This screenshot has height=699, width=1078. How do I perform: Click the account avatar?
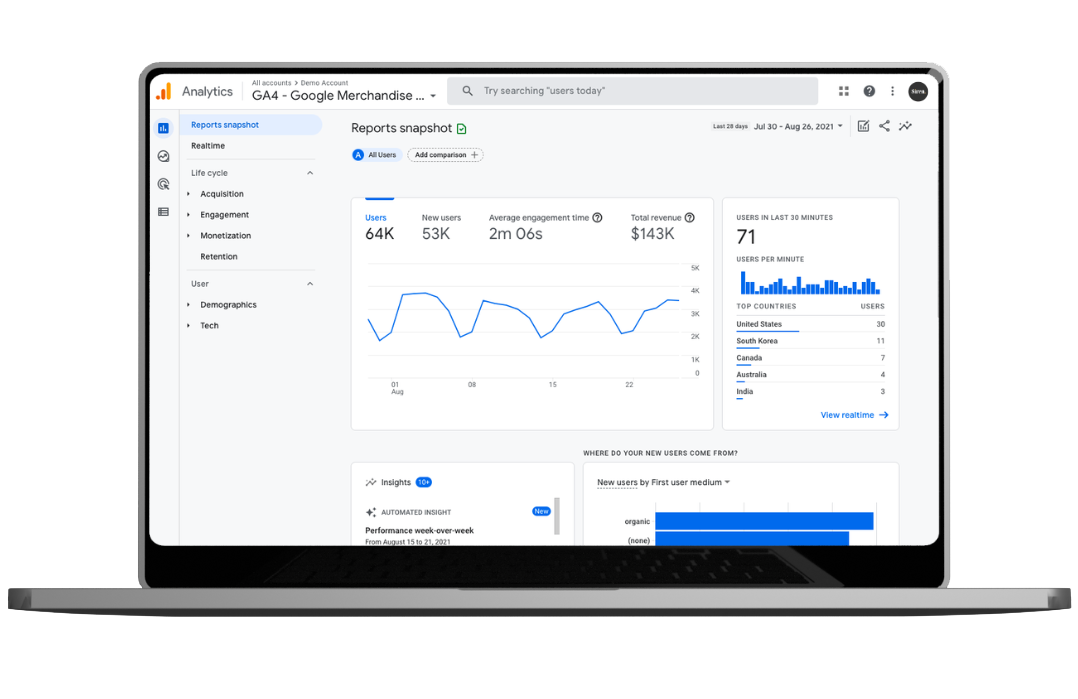[918, 91]
